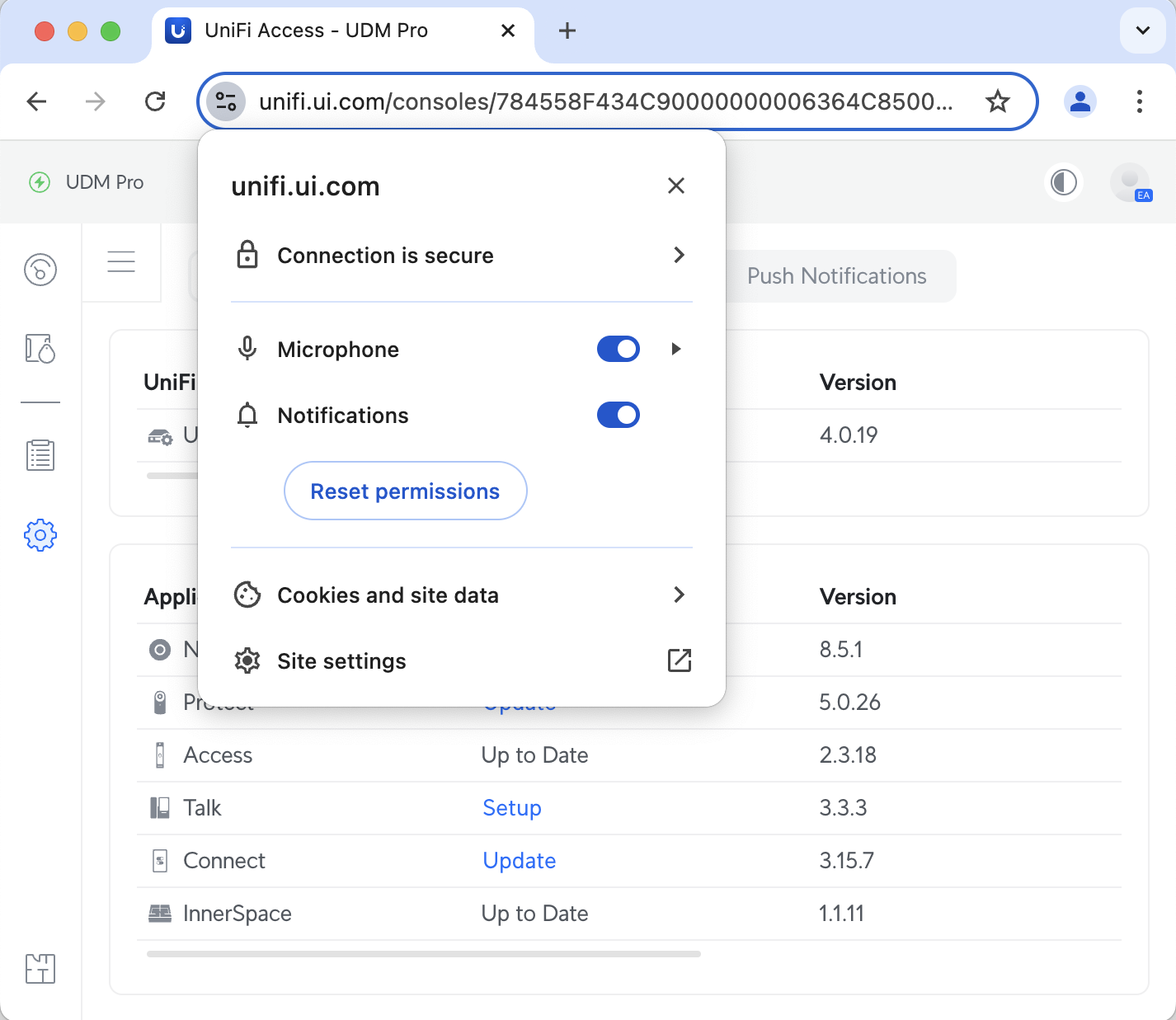The height and width of the screenshot is (1020, 1176).
Task: Click the Update link for Connect
Action: point(520,861)
